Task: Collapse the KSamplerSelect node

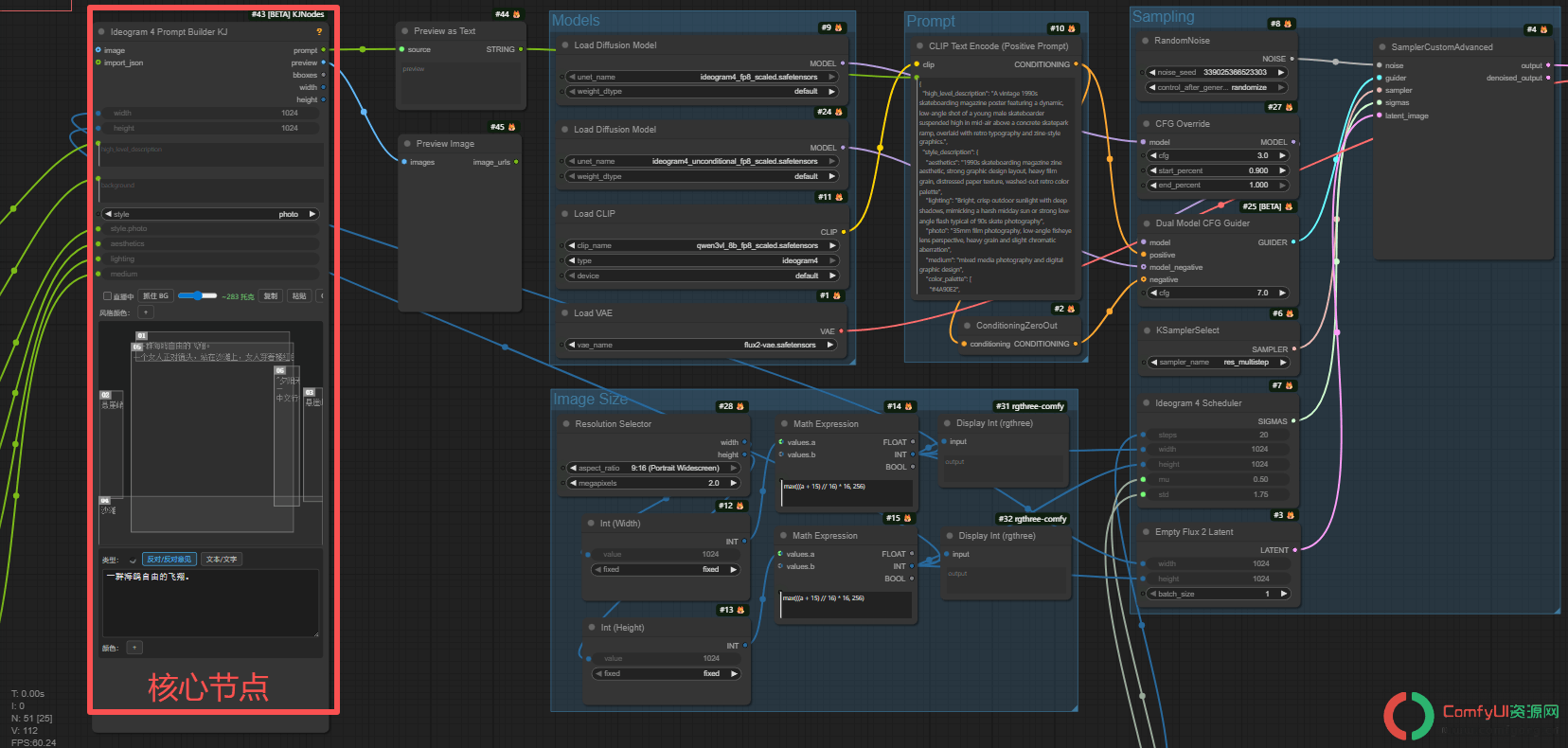Action: (x=1146, y=330)
